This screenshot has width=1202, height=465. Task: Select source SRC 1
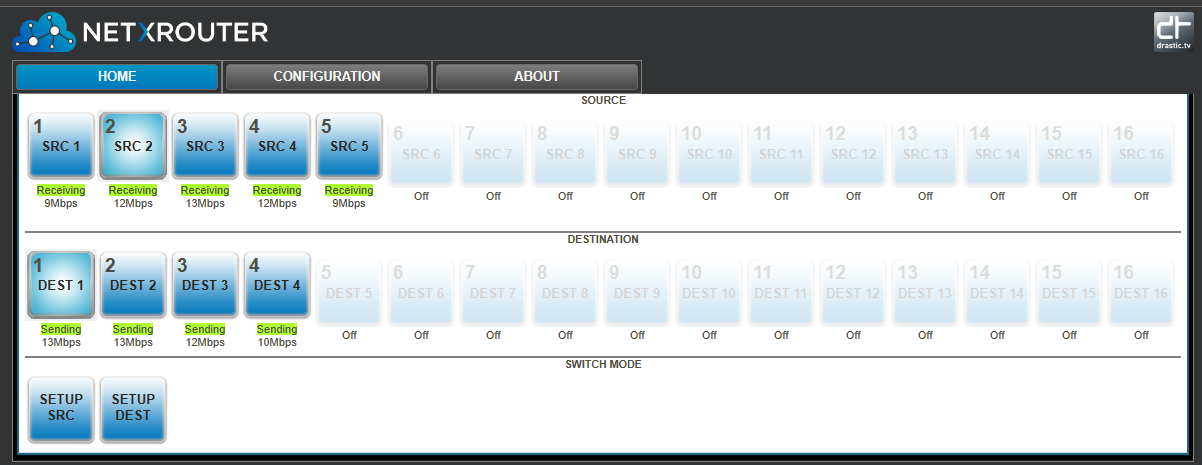click(61, 146)
